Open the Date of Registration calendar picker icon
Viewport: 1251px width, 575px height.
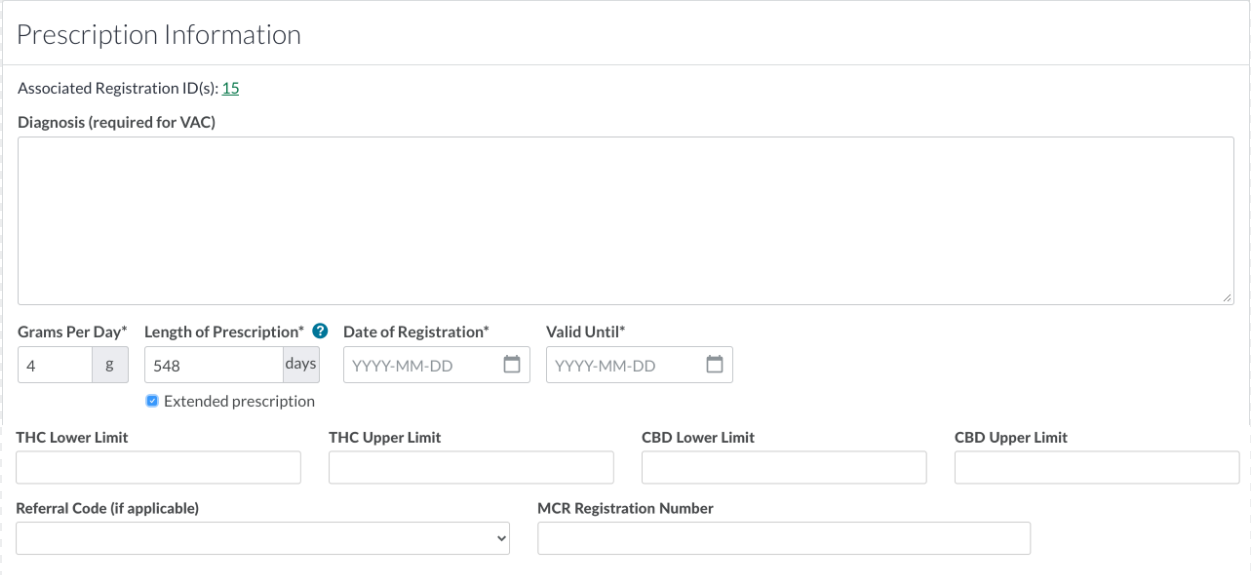pyautogui.click(x=511, y=365)
